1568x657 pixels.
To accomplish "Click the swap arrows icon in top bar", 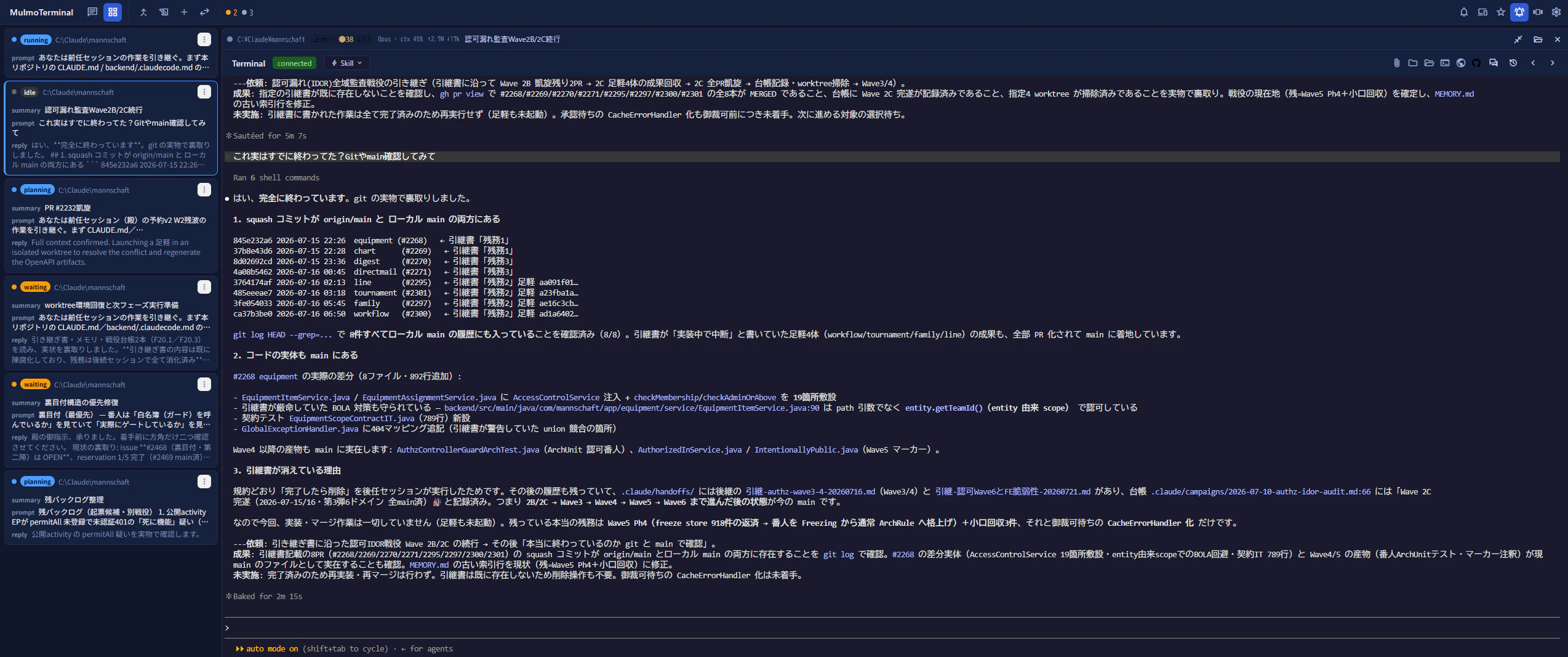I will 204,12.
